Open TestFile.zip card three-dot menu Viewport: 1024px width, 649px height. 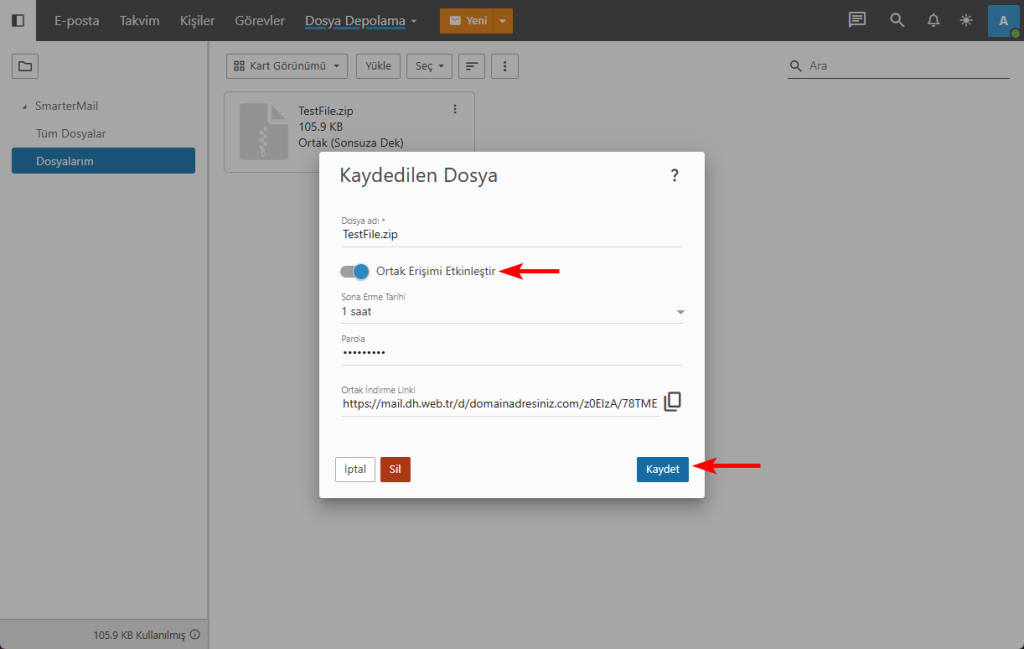455,109
